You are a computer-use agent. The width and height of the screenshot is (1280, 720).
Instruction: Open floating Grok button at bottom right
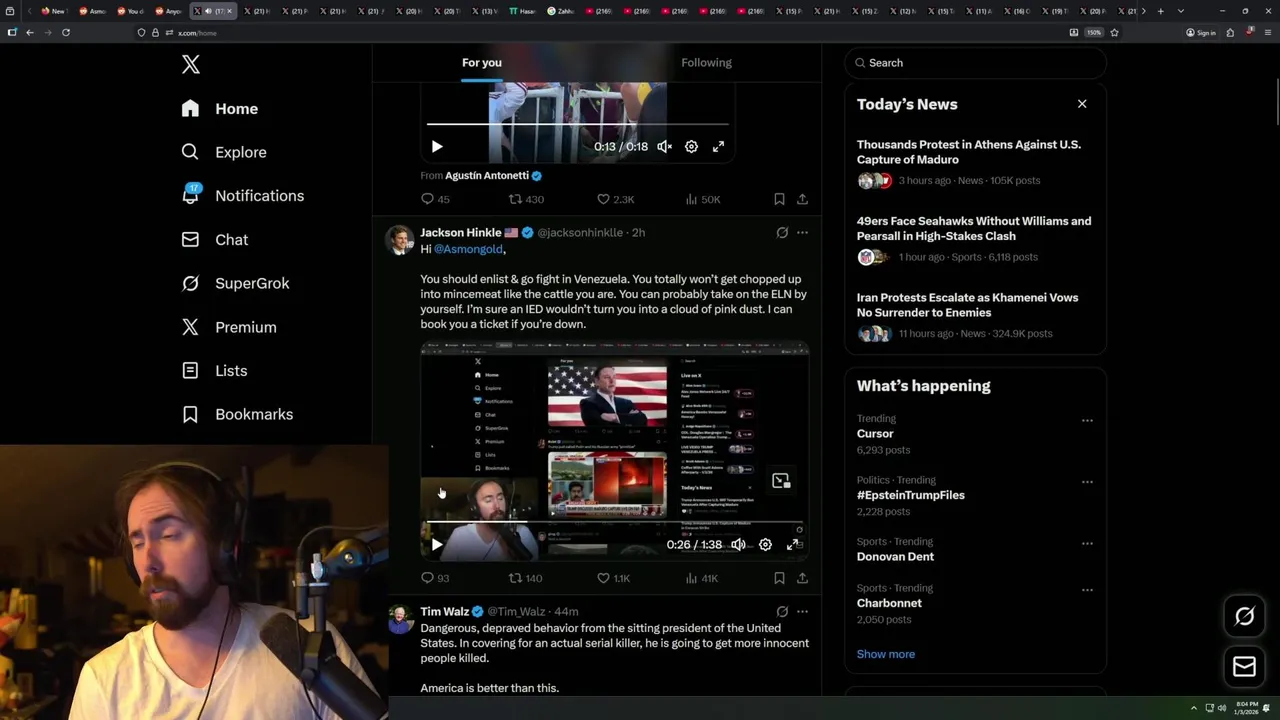click(x=1244, y=617)
